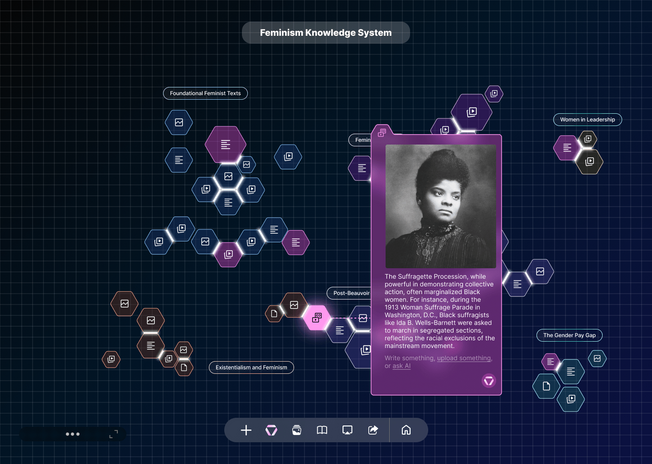This screenshot has width=652, height=464.
Task: Select purple video hexagon within the blue hexagon chain
Action: [228, 254]
